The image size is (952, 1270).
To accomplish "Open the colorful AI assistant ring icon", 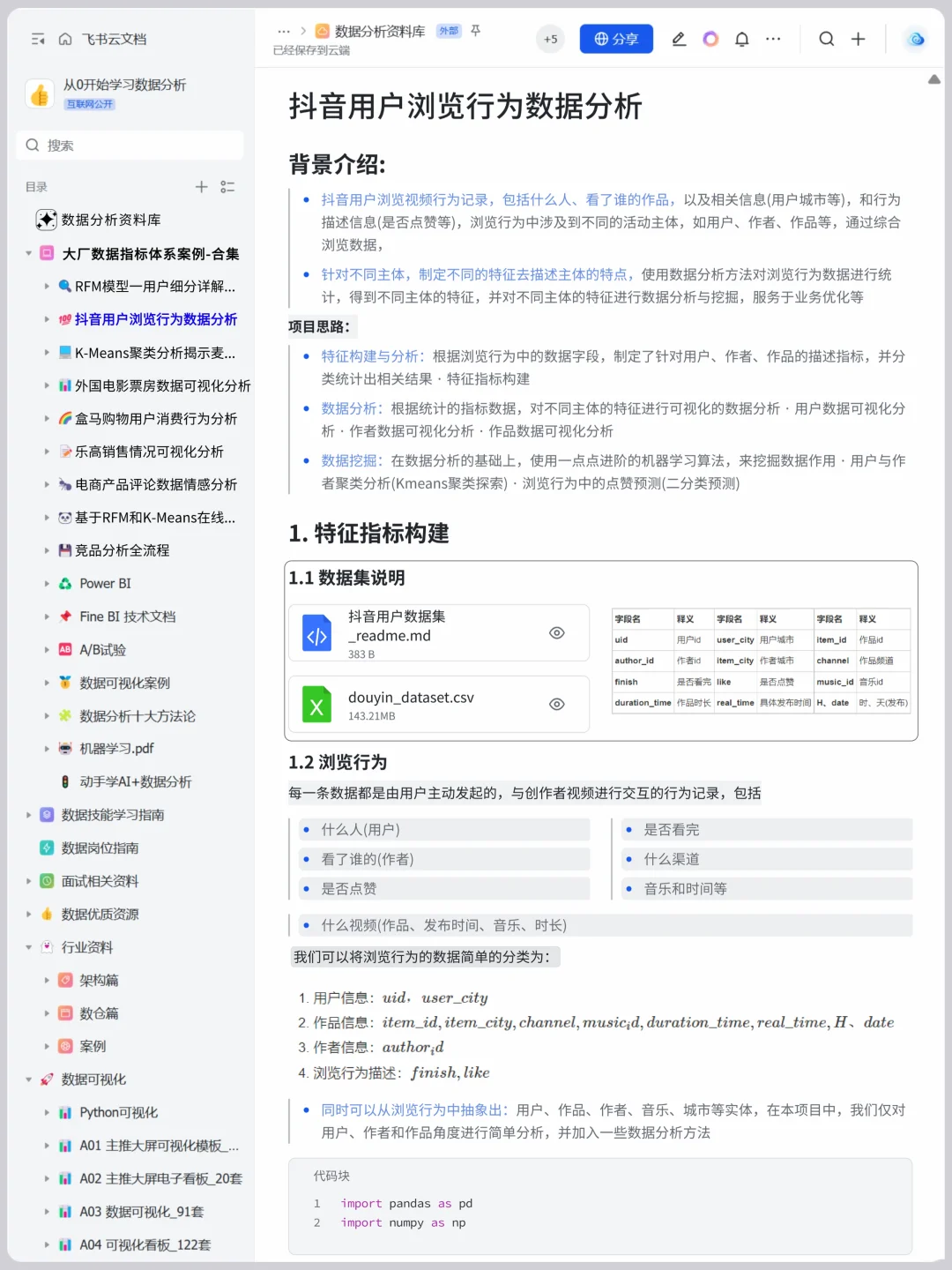I will [x=710, y=39].
